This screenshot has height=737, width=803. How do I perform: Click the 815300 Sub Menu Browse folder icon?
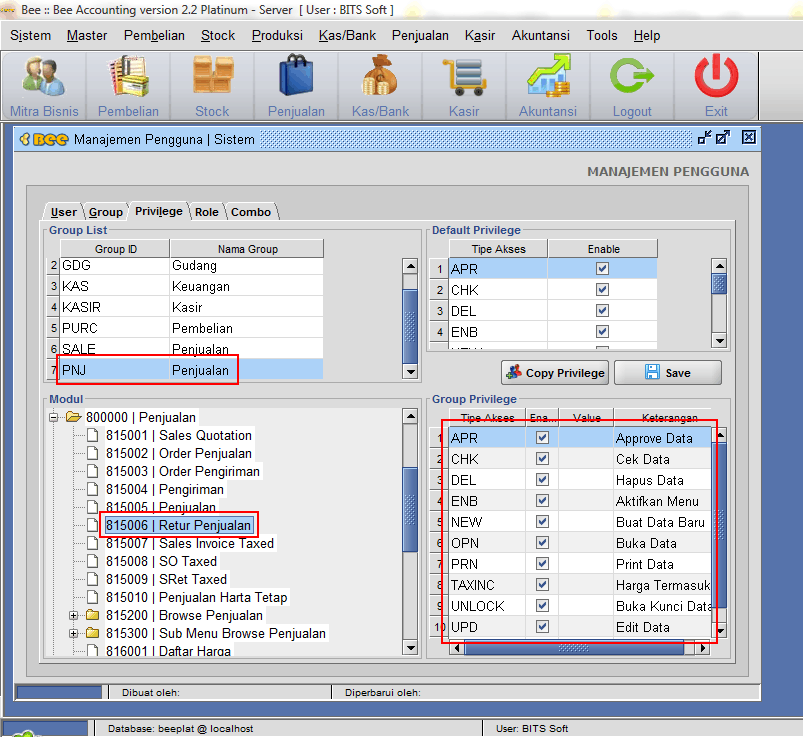(92, 633)
